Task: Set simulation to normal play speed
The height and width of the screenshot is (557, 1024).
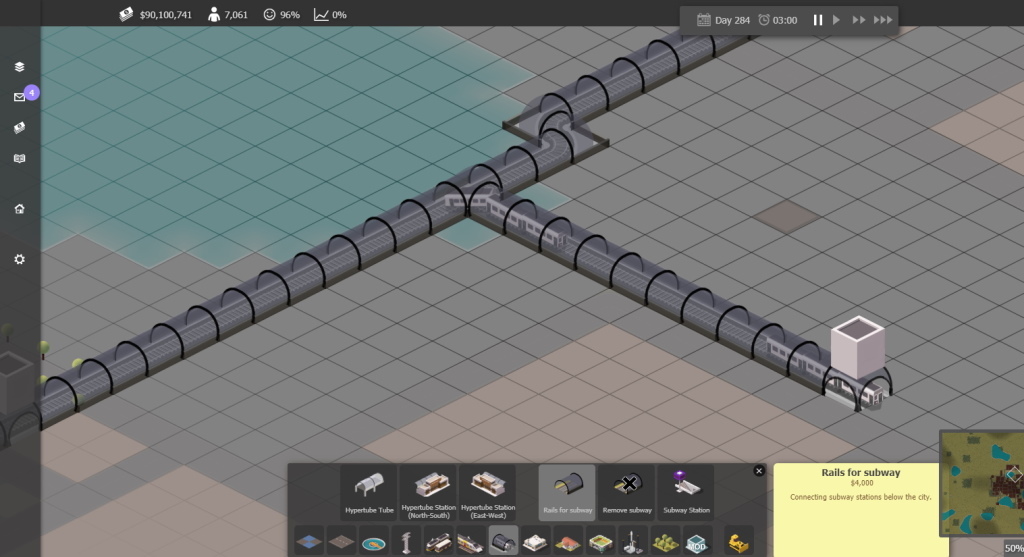Action: 836,20
